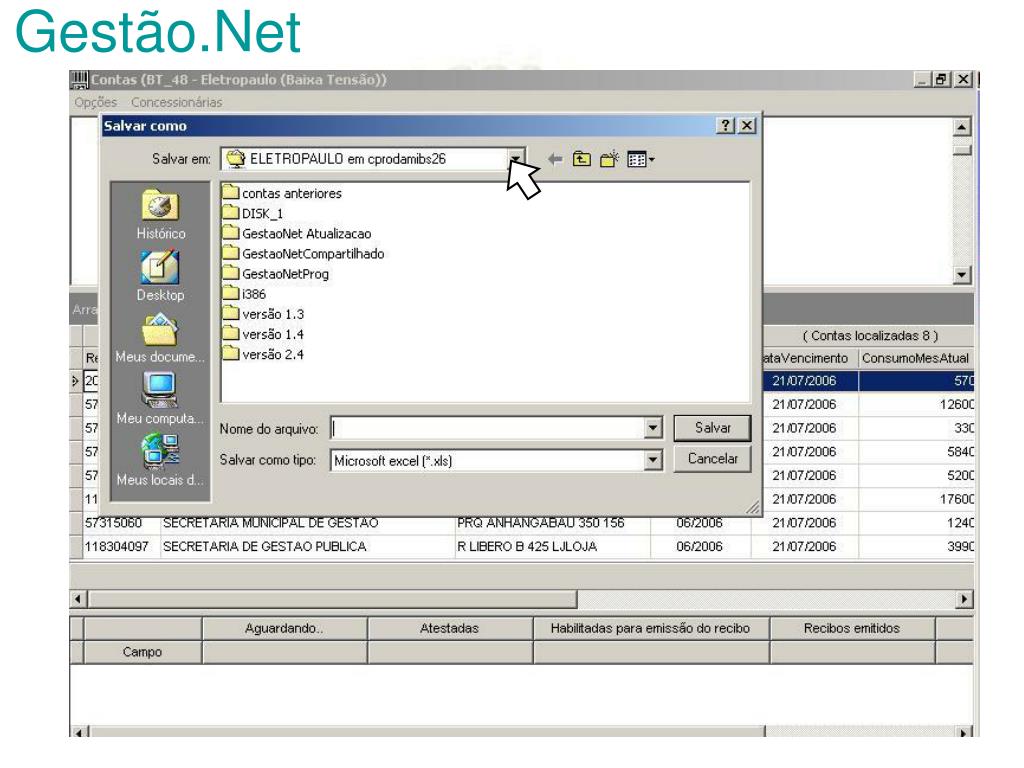
Task: Select the i386 folder
Action: coord(244,294)
